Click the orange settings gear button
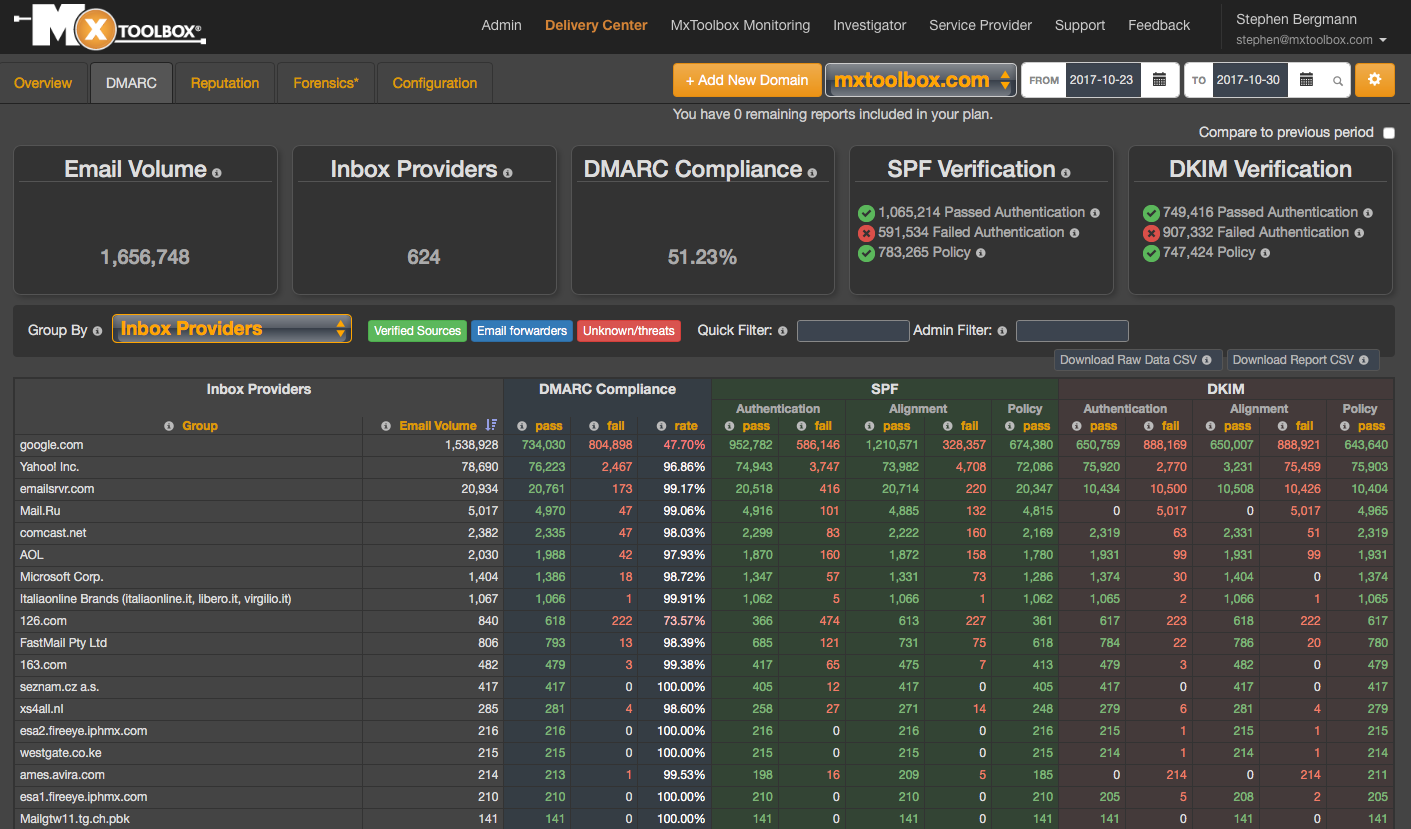This screenshot has width=1411, height=829. tap(1374, 80)
